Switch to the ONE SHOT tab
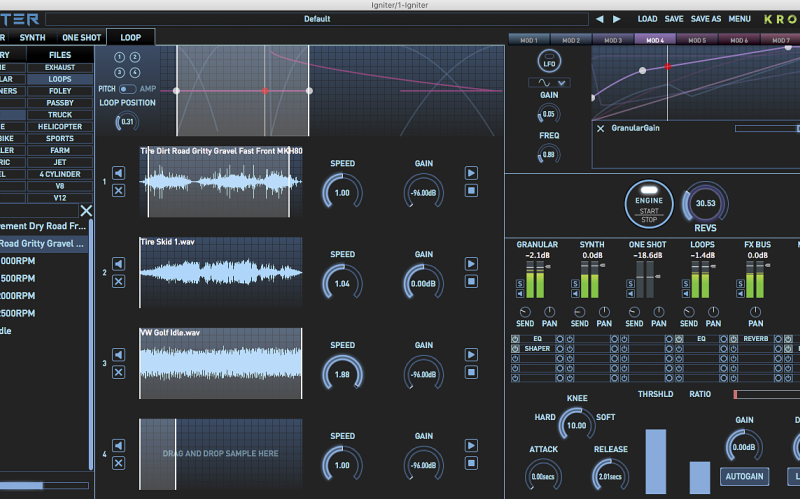This screenshot has width=800, height=499. pyautogui.click(x=82, y=37)
